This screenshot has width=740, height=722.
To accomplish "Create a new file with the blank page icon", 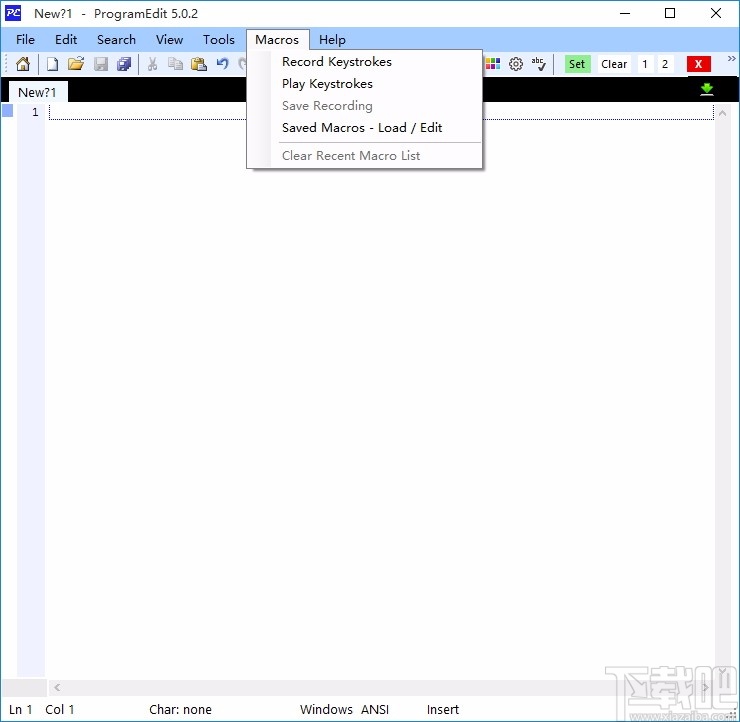I will click(52, 64).
